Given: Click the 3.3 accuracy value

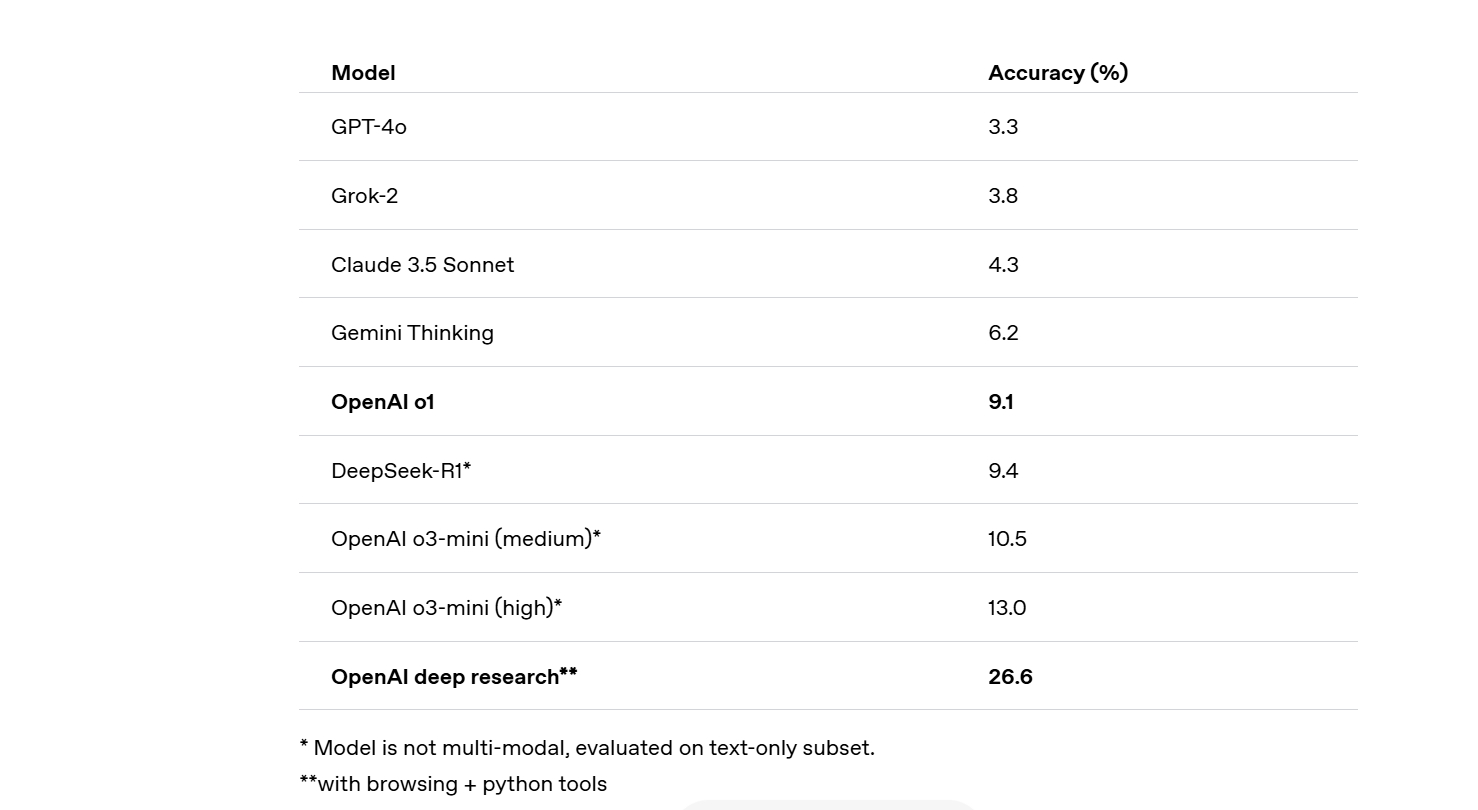Looking at the screenshot, I should pyautogui.click(x=1003, y=127).
